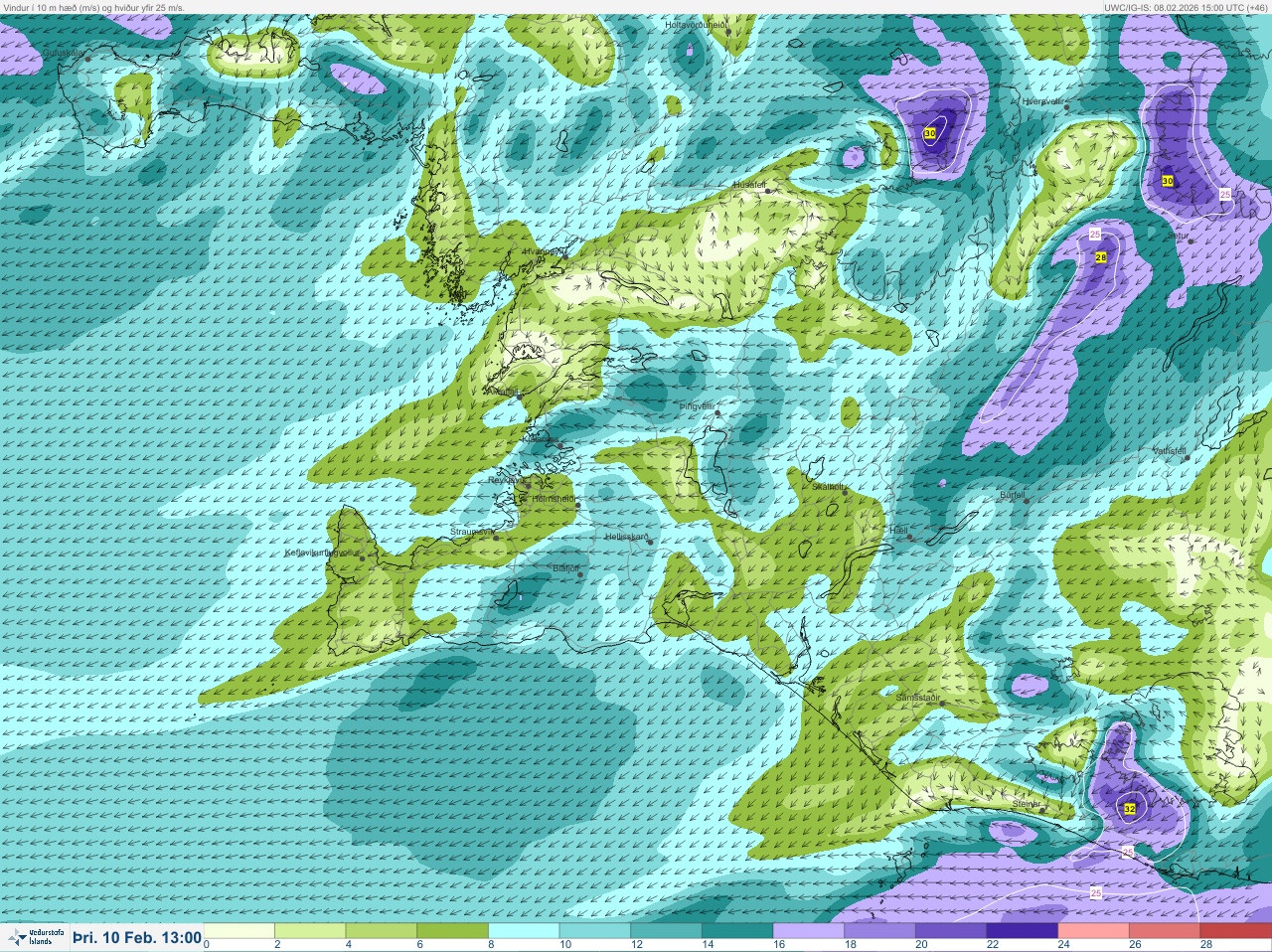
Task: Click the legend tick label 16
Action: [x=779, y=945]
